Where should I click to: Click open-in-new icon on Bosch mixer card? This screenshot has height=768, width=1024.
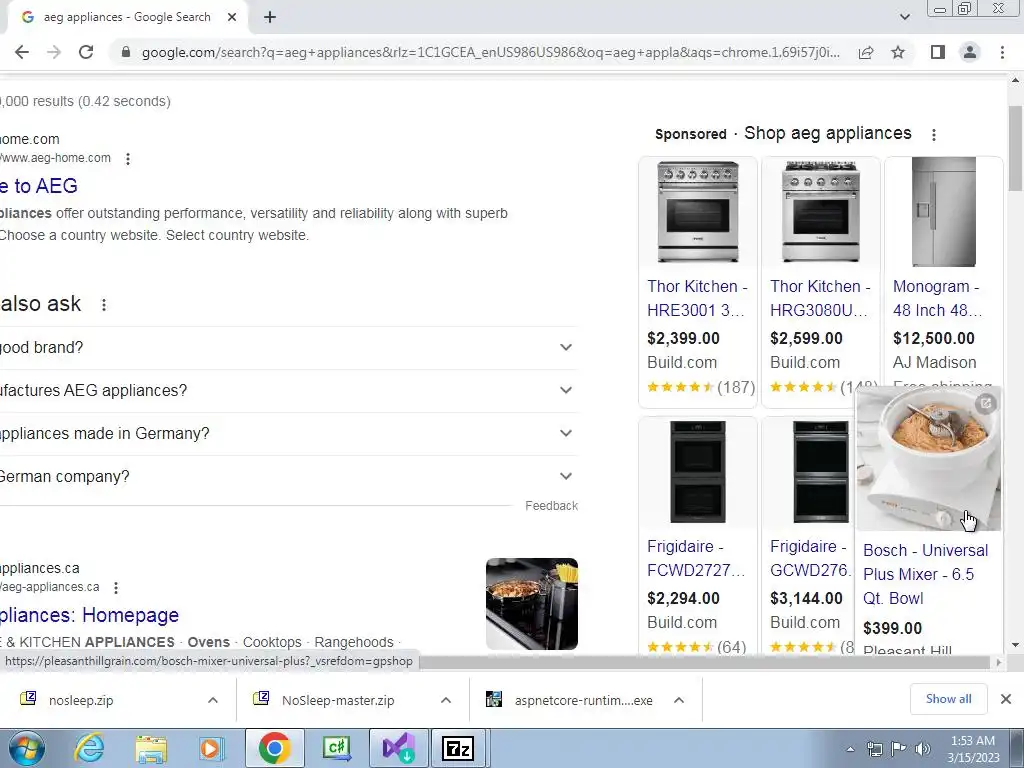pos(986,404)
